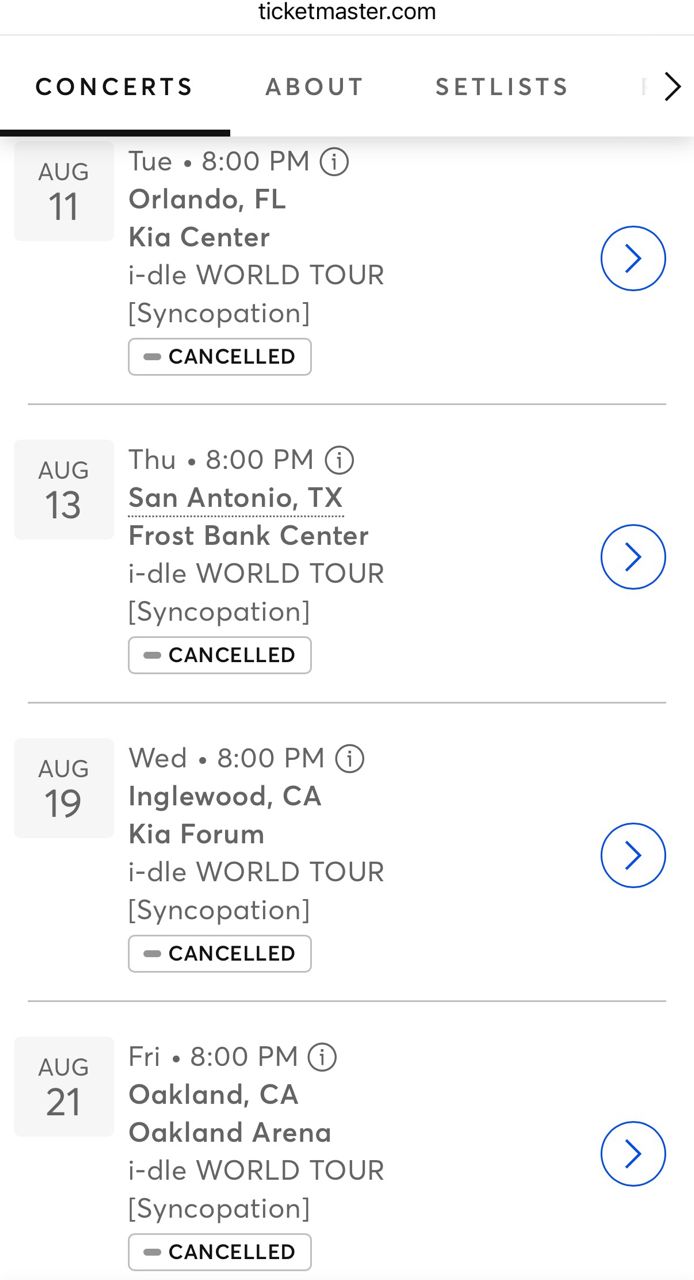694x1280 pixels.
Task: Open the Setlists tab
Action: coord(501,87)
